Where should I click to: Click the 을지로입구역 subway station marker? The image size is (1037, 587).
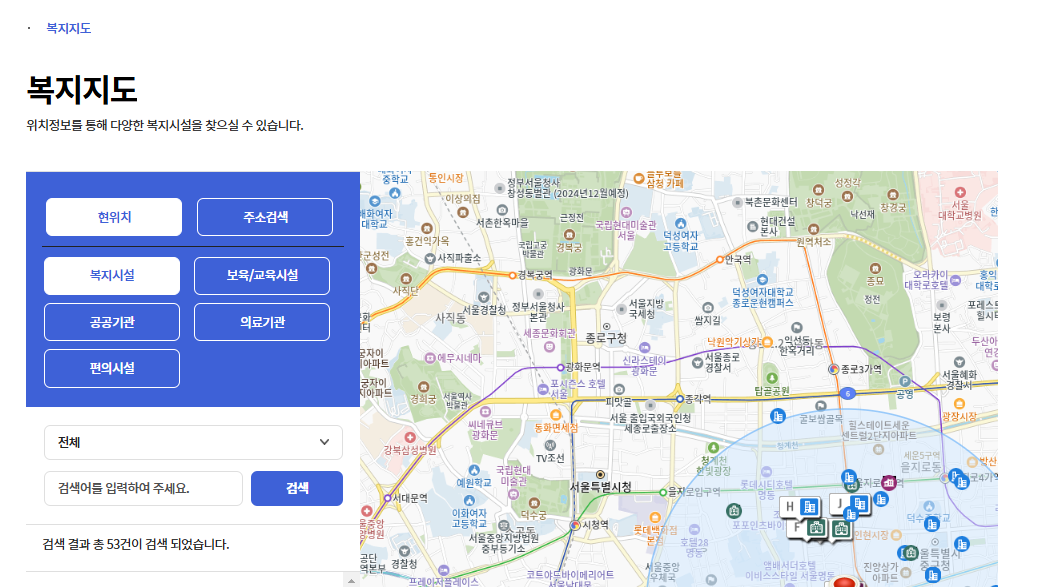(x=663, y=492)
